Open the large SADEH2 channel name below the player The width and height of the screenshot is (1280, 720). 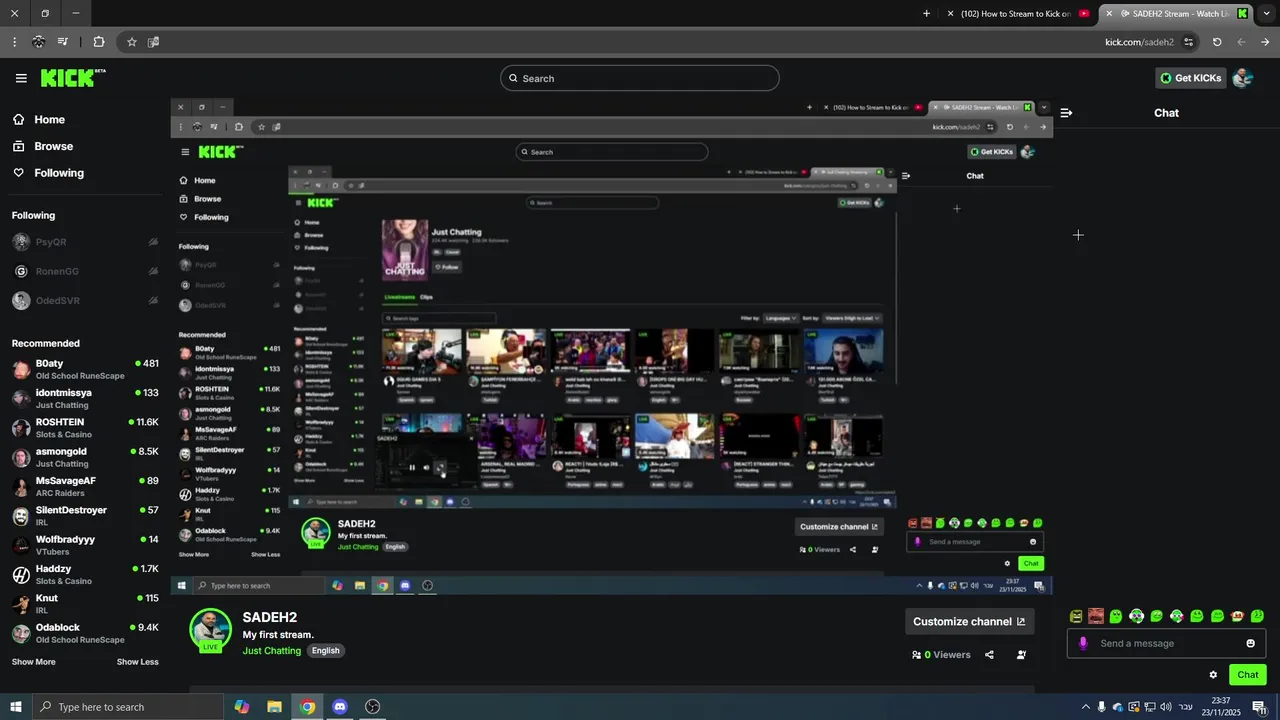pyautogui.click(x=270, y=618)
